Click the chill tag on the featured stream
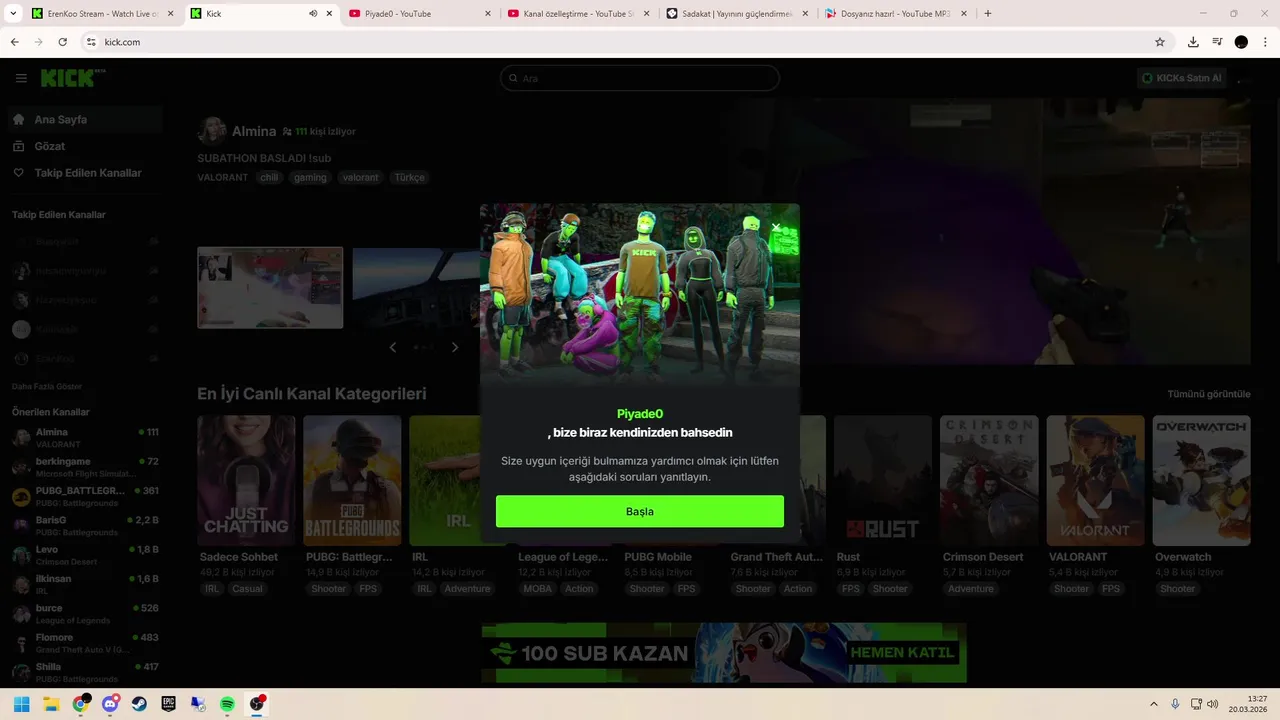Viewport: 1280px width, 720px height. [269, 177]
